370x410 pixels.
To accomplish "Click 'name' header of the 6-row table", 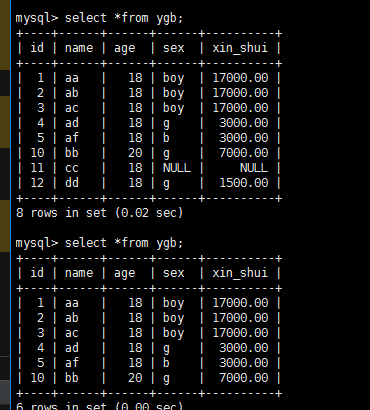I will pos(79,273).
